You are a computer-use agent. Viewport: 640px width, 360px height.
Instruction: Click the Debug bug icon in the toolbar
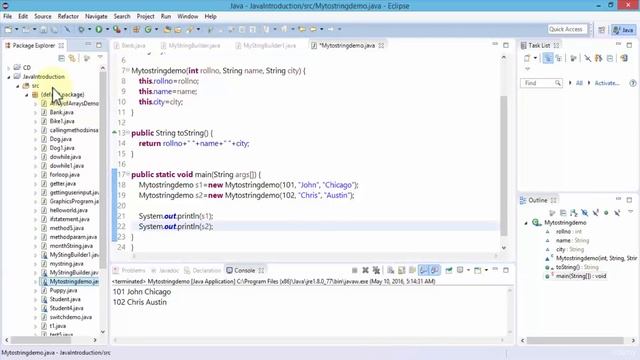(x=81, y=29)
